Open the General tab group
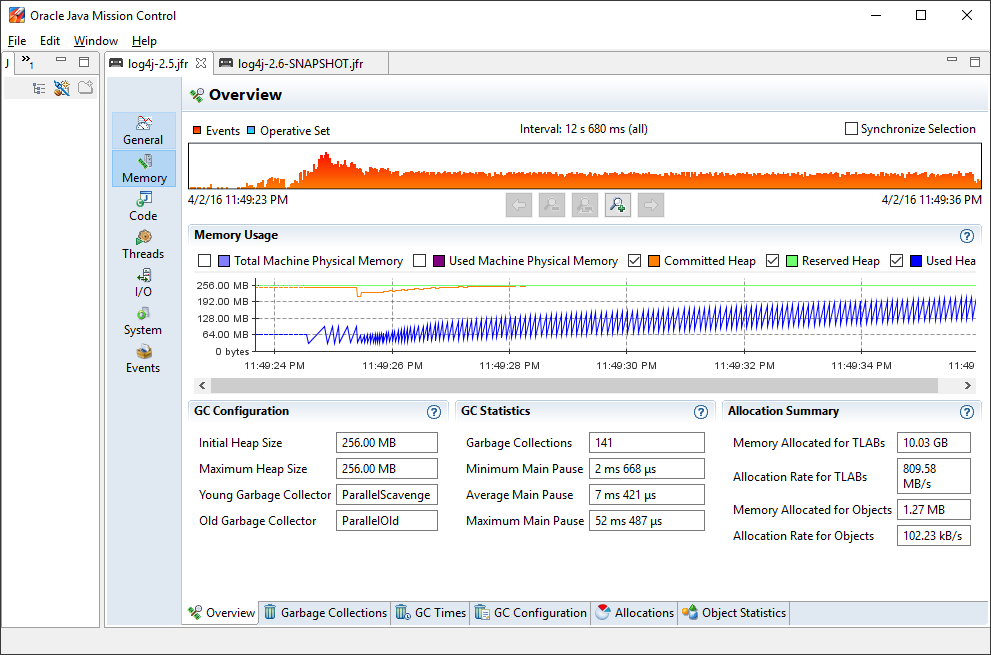Viewport: 991px width, 655px height. (x=143, y=130)
